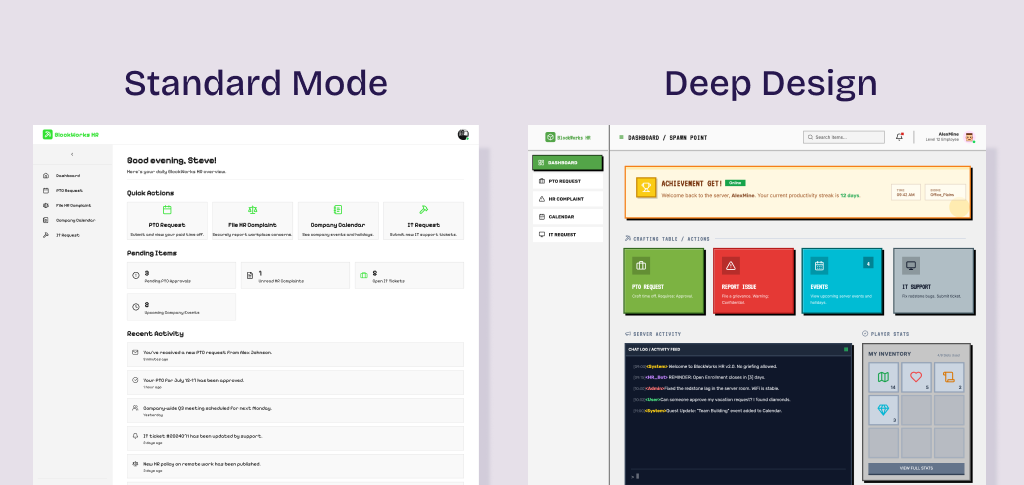
Task: Select the red heart inventory item
Action: point(915,378)
